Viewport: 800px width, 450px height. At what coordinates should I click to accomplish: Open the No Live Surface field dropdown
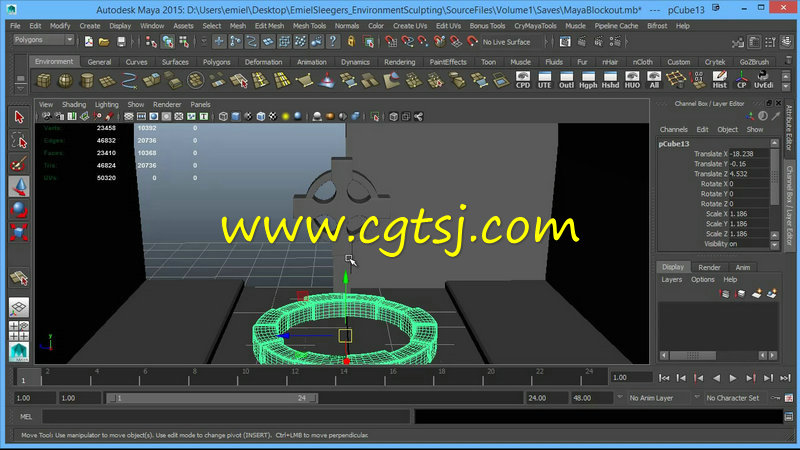pyautogui.click(x=512, y=42)
